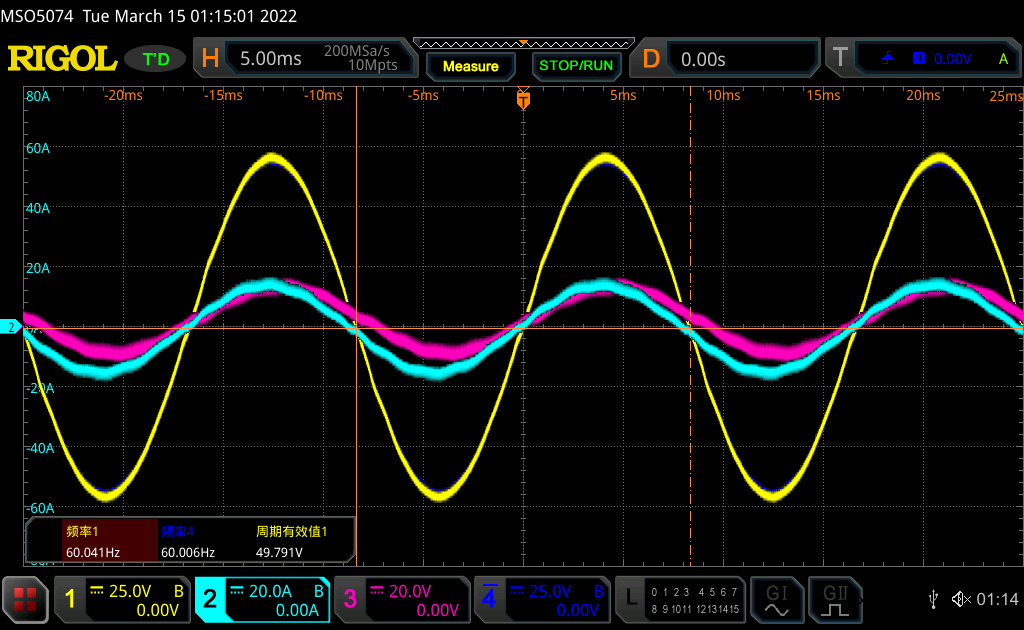Click the RIGOL logo
Screen dimensions: 1024x630
62,59
